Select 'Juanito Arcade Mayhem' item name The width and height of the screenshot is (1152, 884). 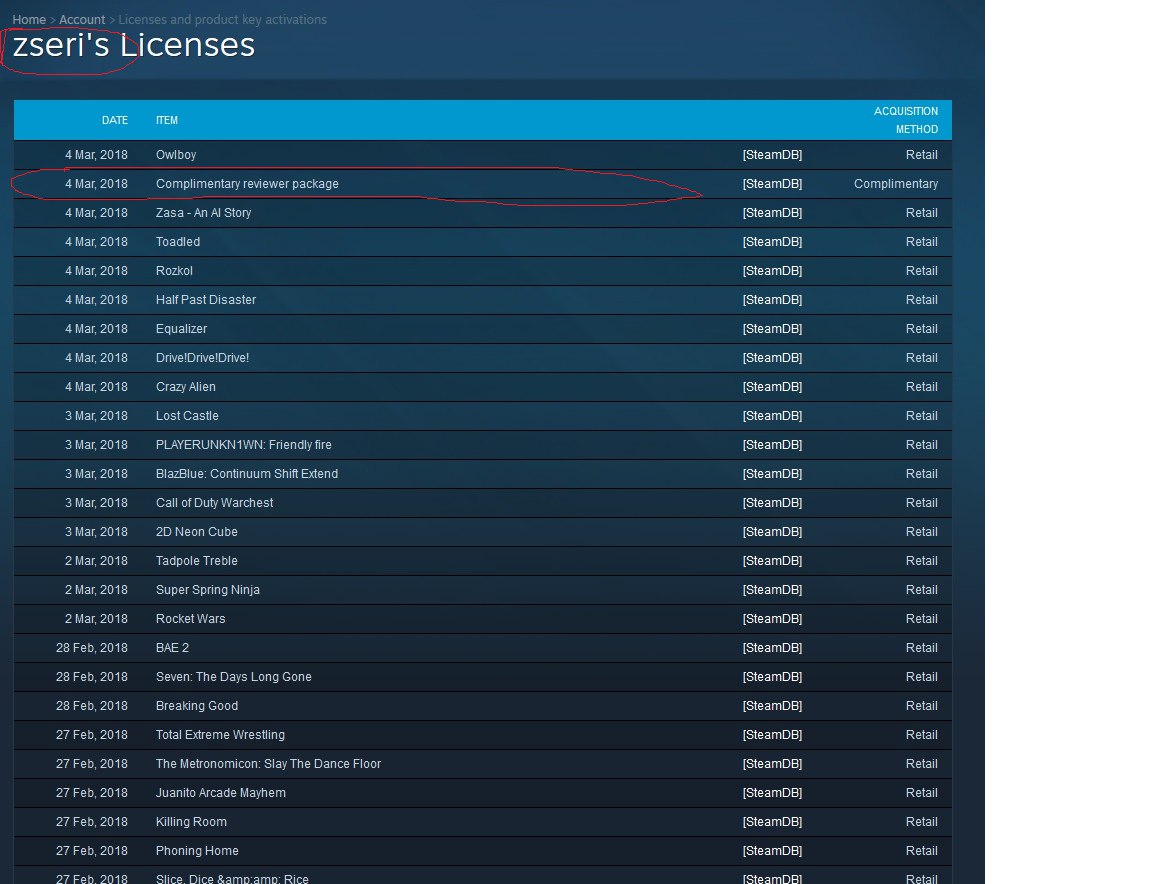click(x=220, y=794)
